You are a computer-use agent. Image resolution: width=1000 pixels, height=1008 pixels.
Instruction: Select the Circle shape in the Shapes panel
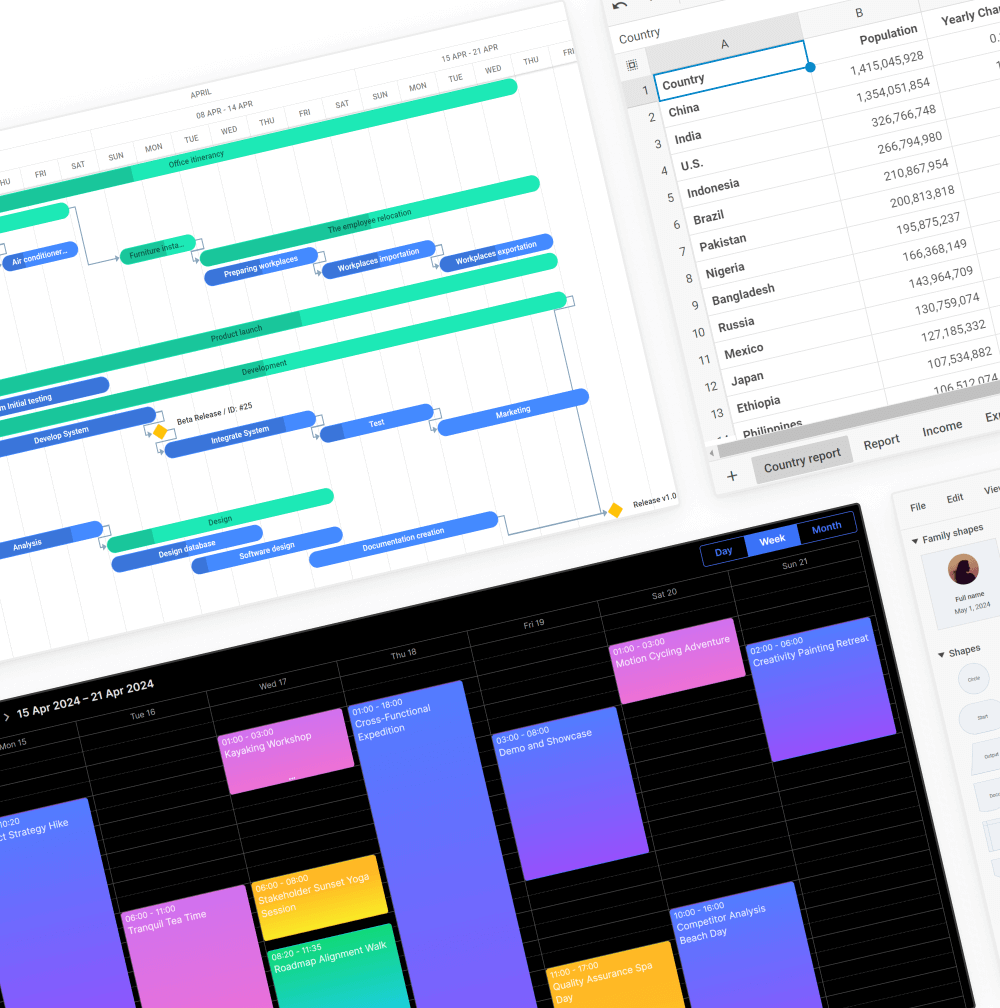coord(974,678)
